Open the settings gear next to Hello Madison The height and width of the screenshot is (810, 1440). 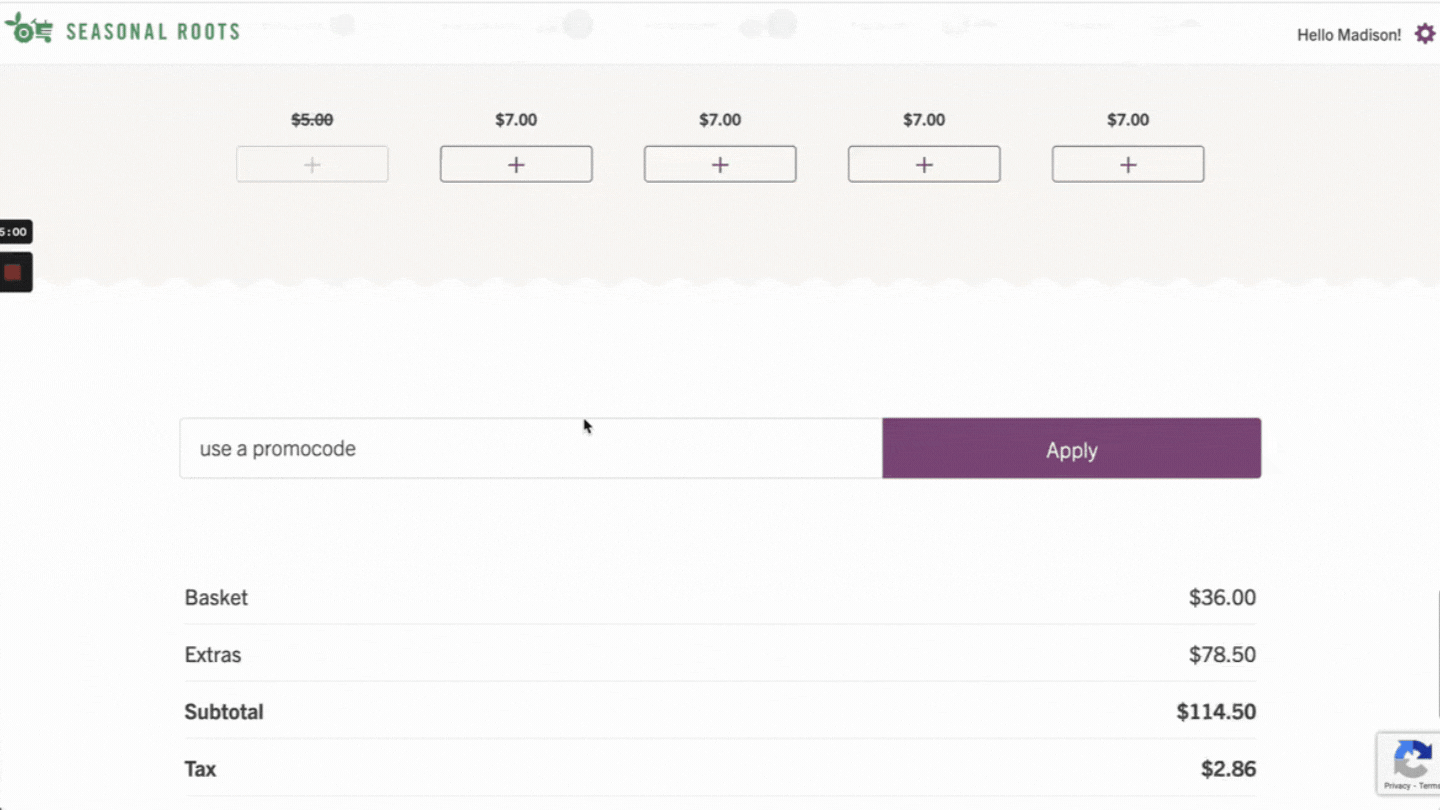tap(1424, 35)
